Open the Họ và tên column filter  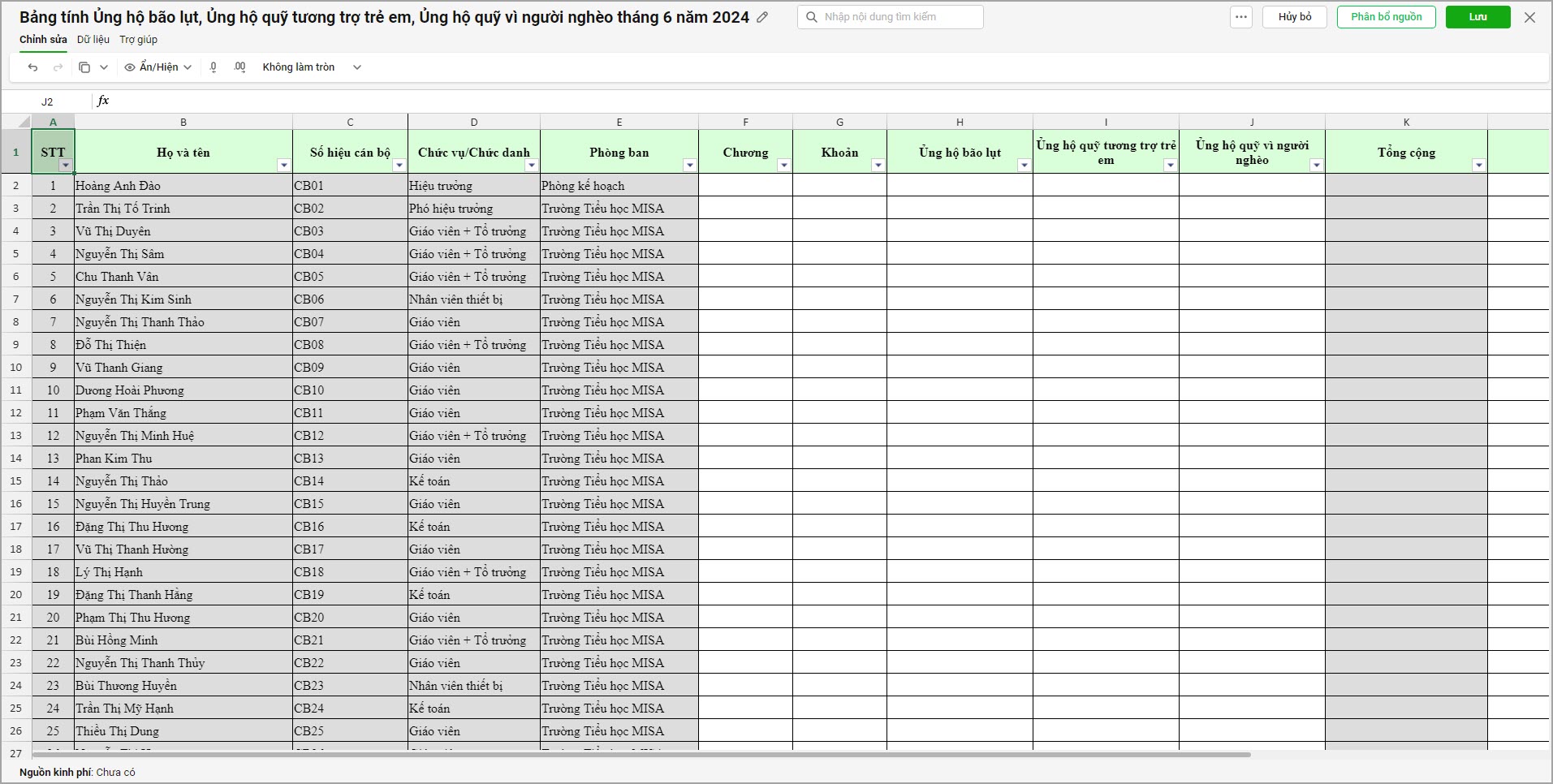(x=283, y=166)
